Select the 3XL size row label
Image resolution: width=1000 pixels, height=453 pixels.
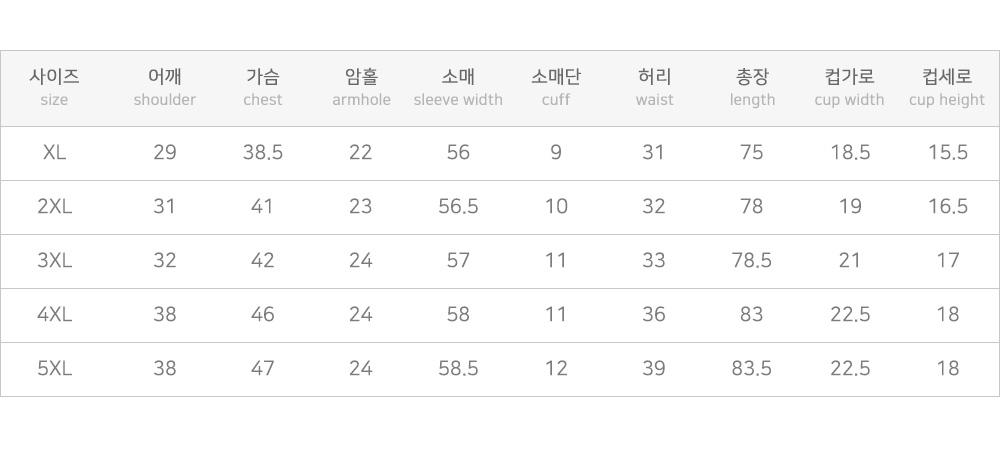(x=54, y=260)
